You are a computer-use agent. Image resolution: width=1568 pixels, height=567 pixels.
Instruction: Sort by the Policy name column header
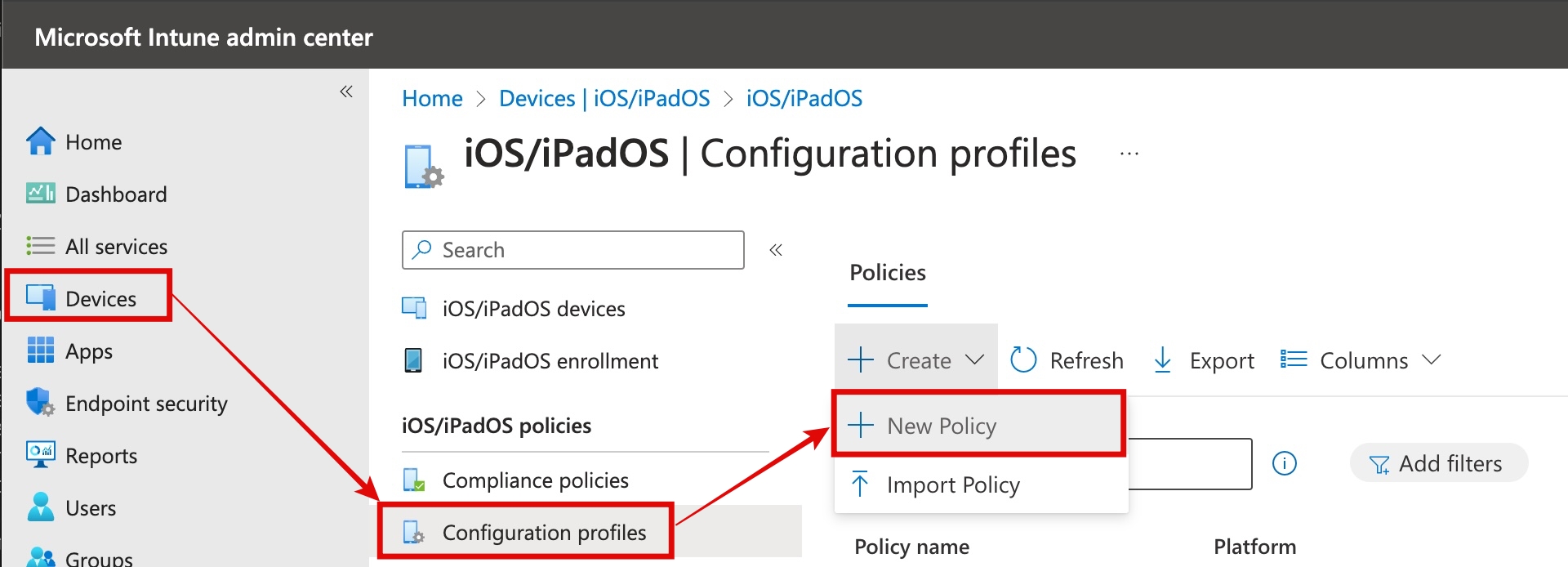coord(911,547)
